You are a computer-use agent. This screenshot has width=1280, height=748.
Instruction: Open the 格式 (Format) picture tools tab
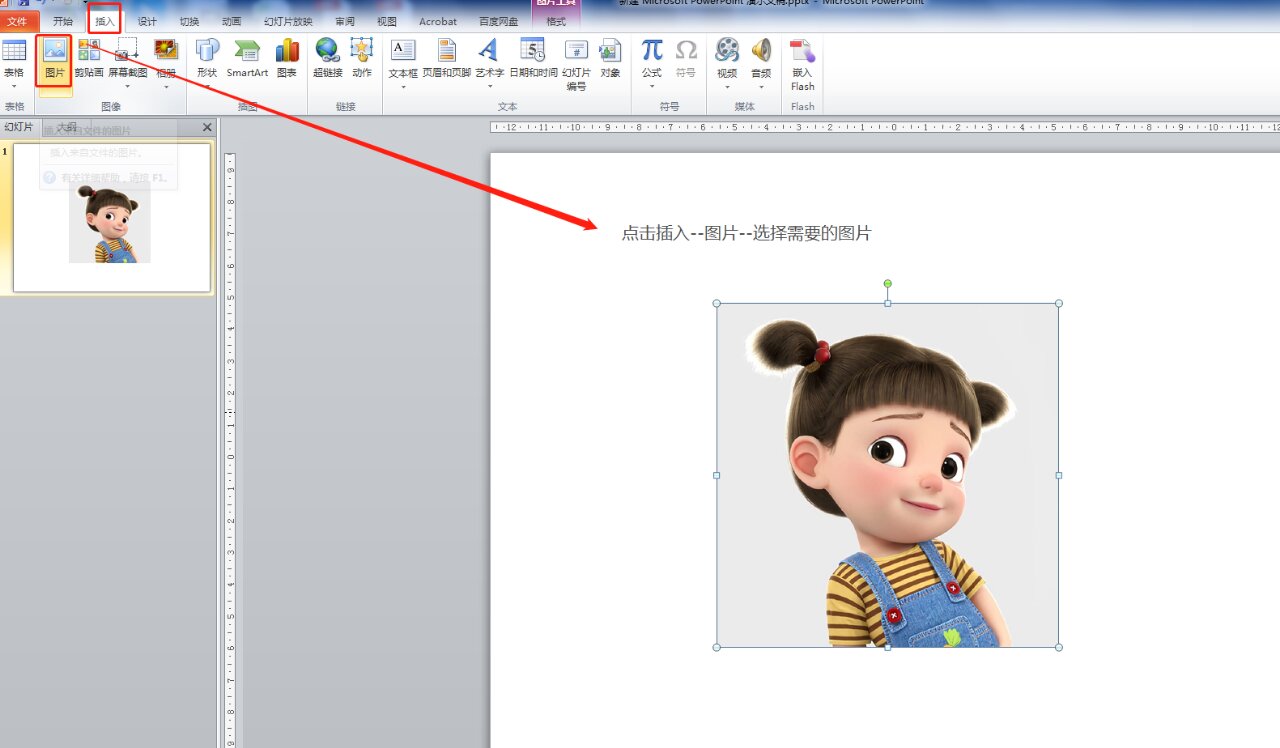pos(556,21)
